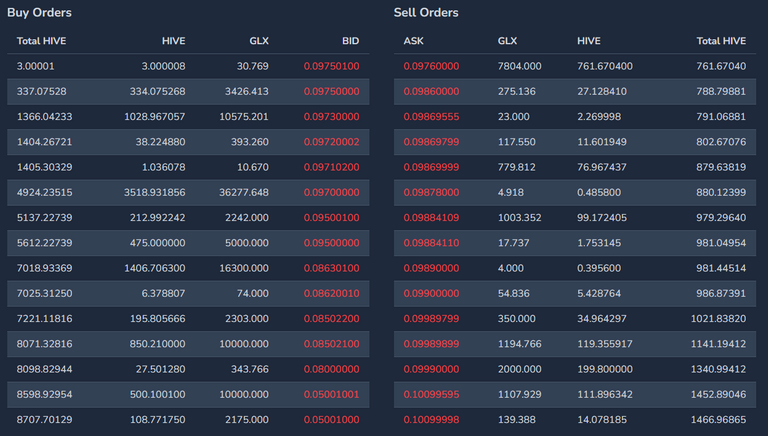Select bid price 0.08620010

pyautogui.click(x=332, y=293)
